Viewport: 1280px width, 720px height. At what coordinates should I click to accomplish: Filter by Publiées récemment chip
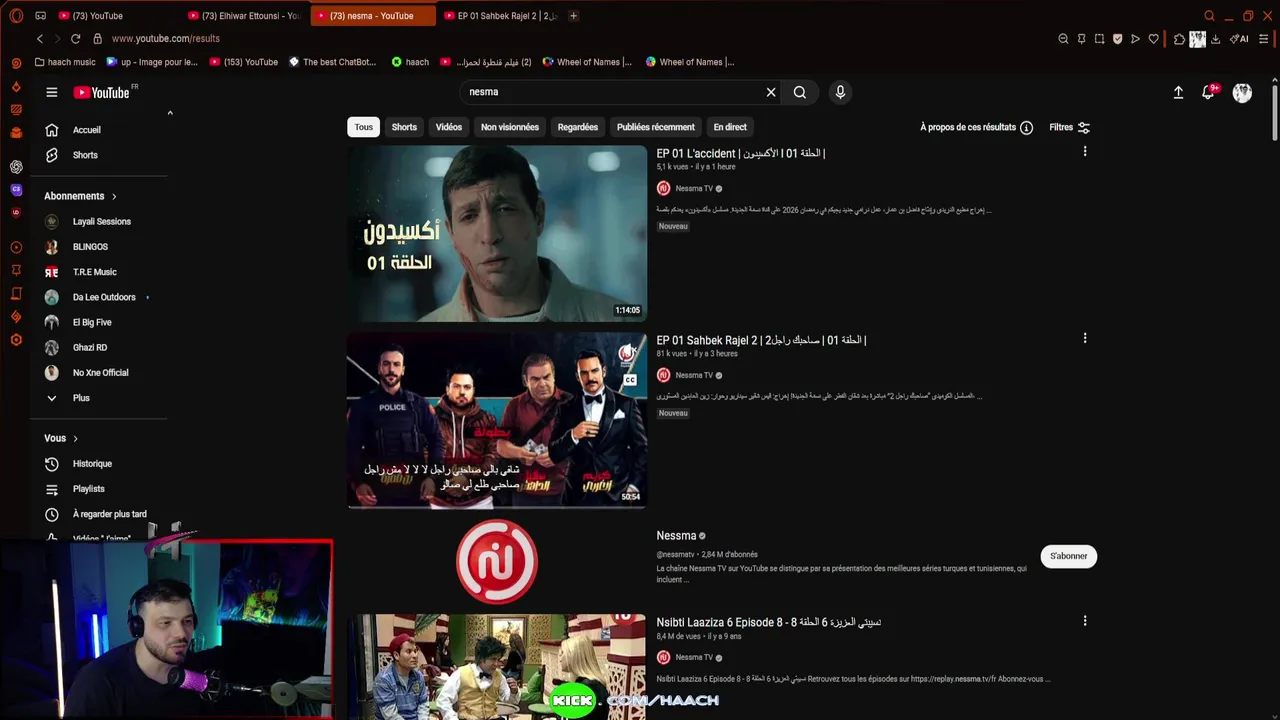pos(656,127)
